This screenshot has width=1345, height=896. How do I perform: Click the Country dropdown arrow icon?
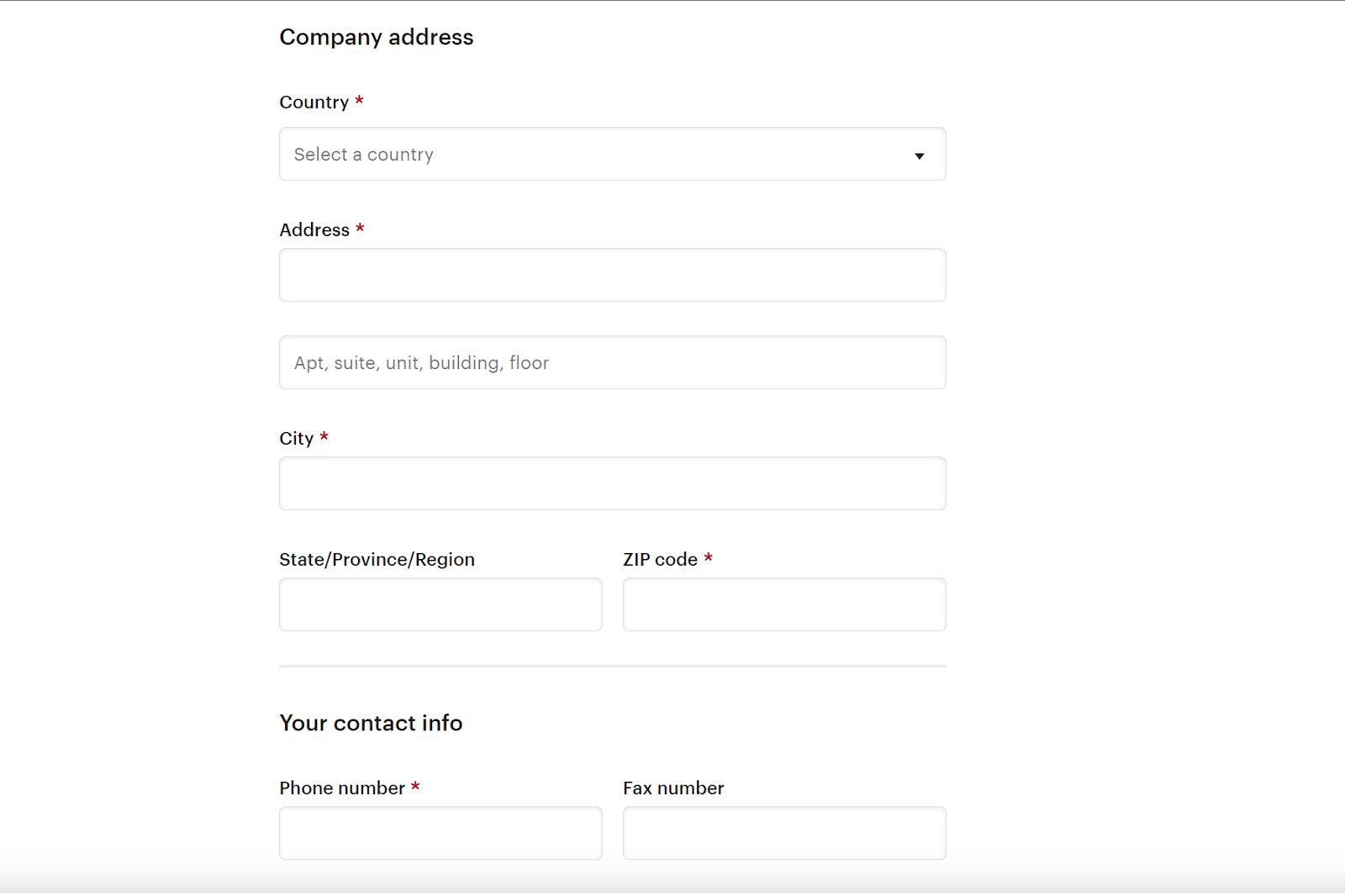(x=919, y=155)
